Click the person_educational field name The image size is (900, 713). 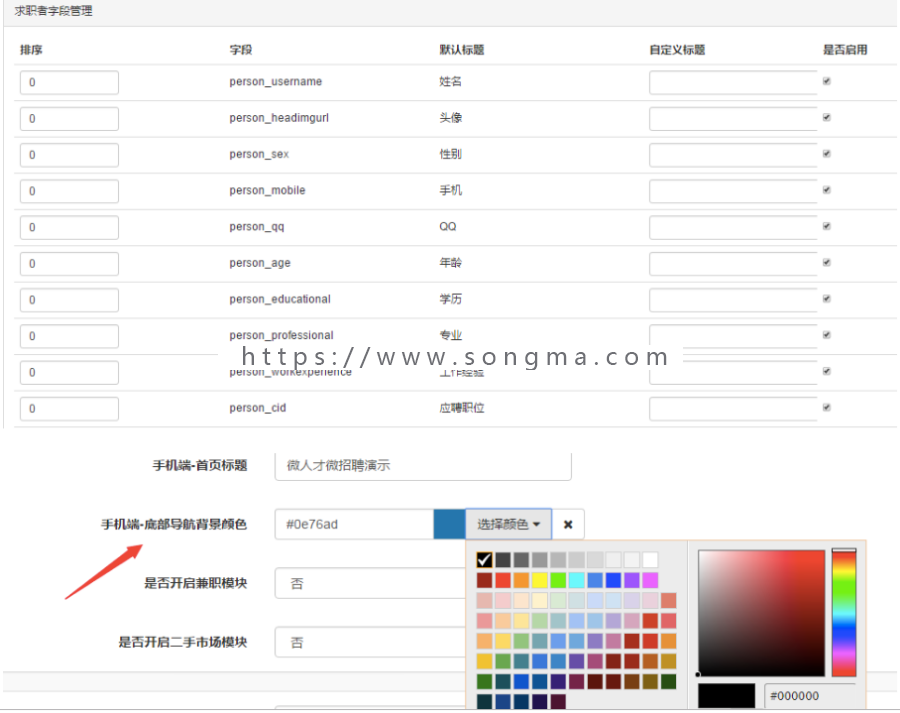click(x=280, y=299)
